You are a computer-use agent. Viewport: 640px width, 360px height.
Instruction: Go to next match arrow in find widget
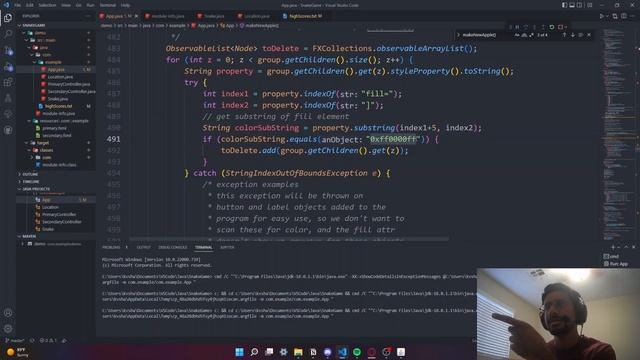[x=573, y=35]
